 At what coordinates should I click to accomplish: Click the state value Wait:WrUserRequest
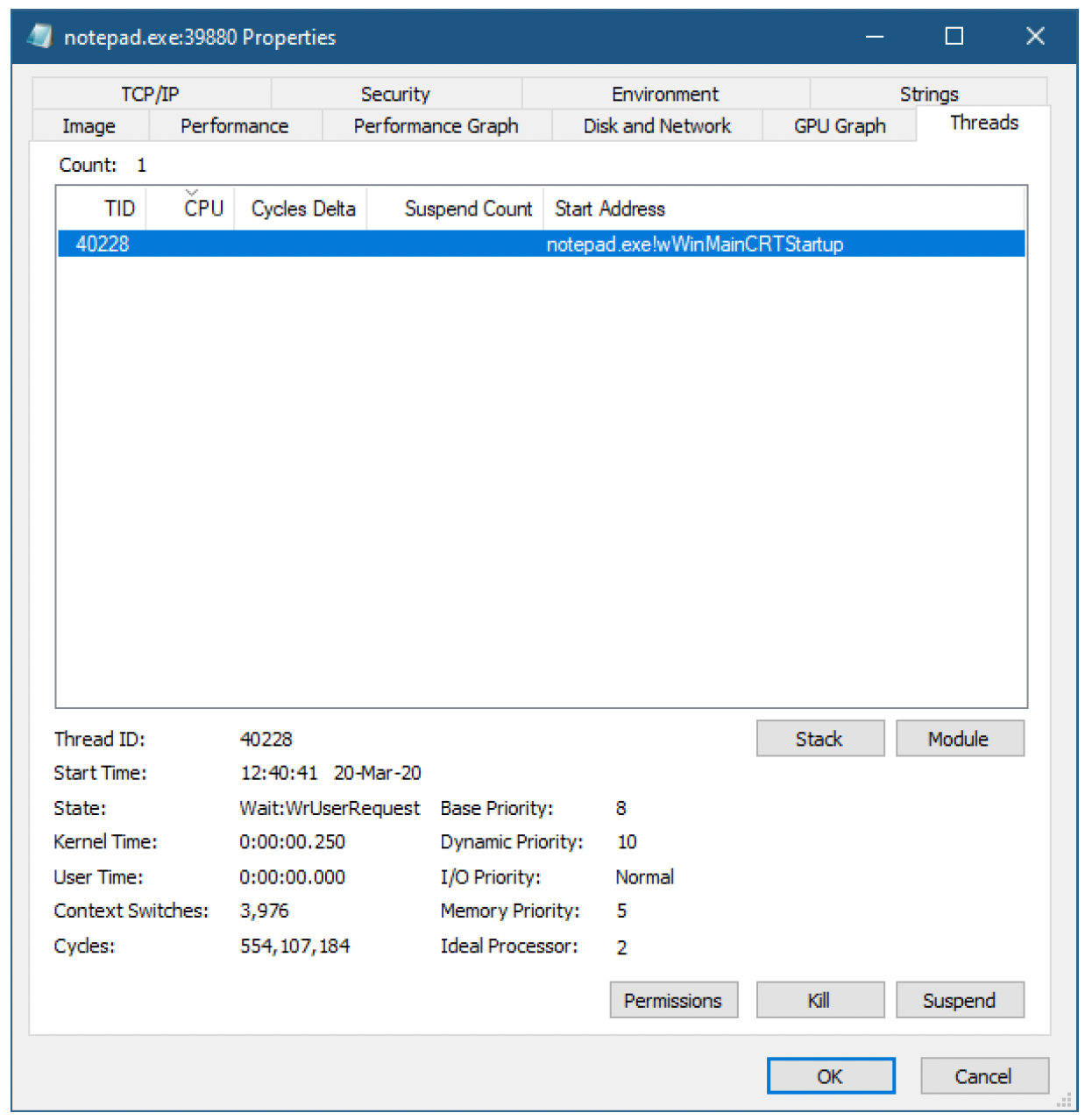point(330,808)
